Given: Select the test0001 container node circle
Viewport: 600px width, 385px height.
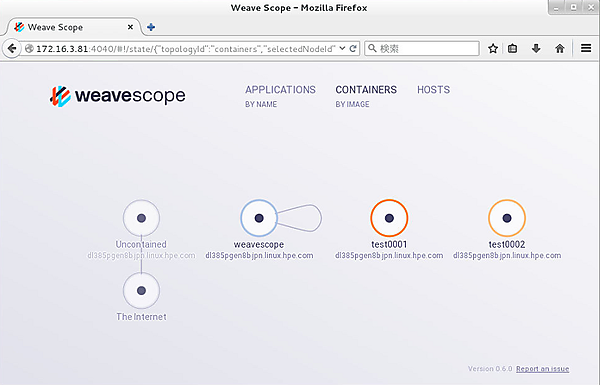Looking at the screenshot, I should click(x=389, y=218).
